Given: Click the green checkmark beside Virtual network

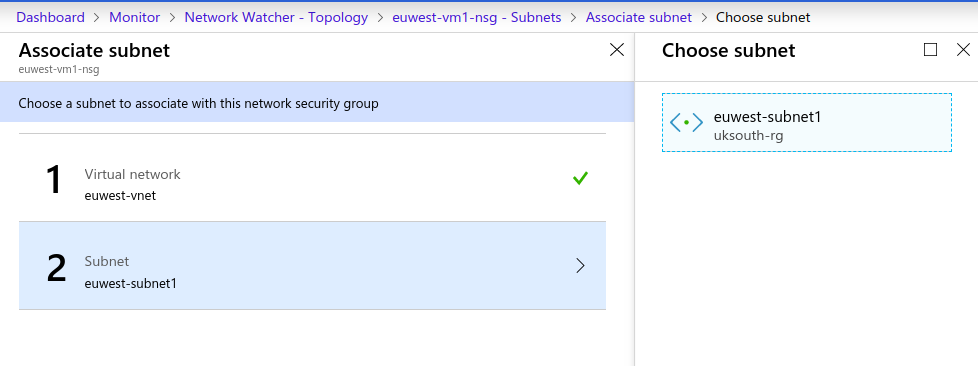Looking at the screenshot, I should tap(580, 179).
